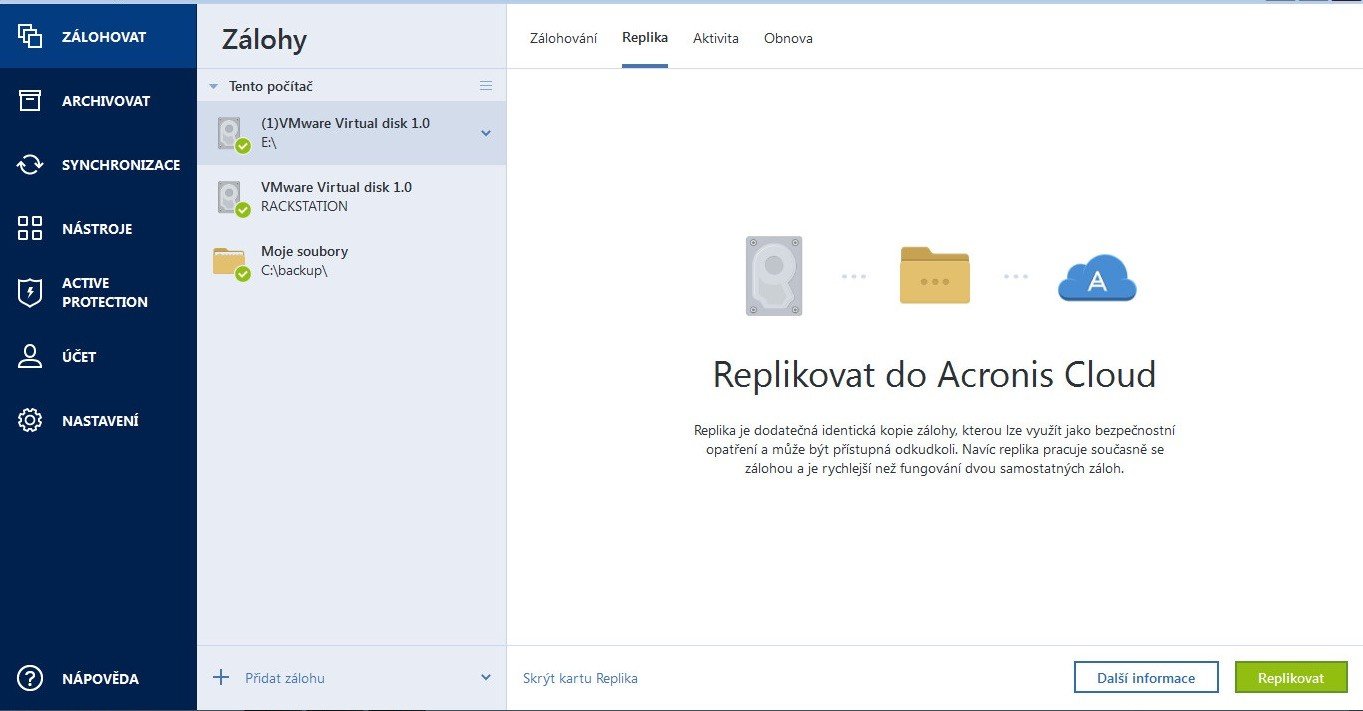Open the Účet account person icon
This screenshot has height=711, width=1363.
pos(30,357)
